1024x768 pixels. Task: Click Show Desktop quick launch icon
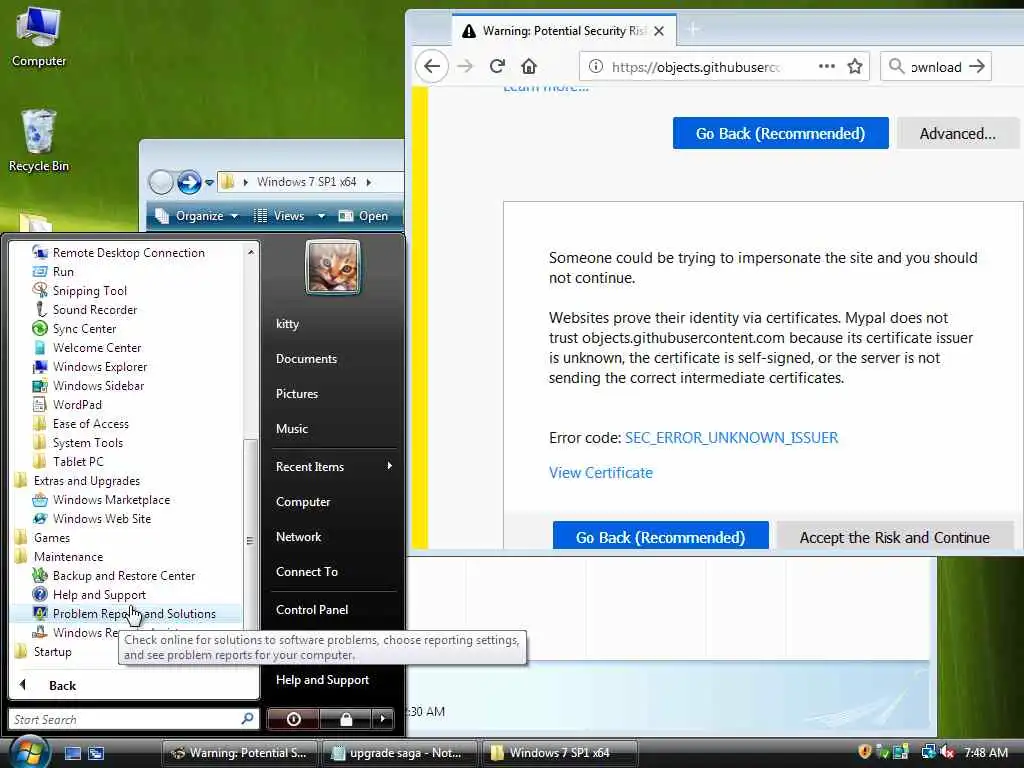(x=72, y=753)
